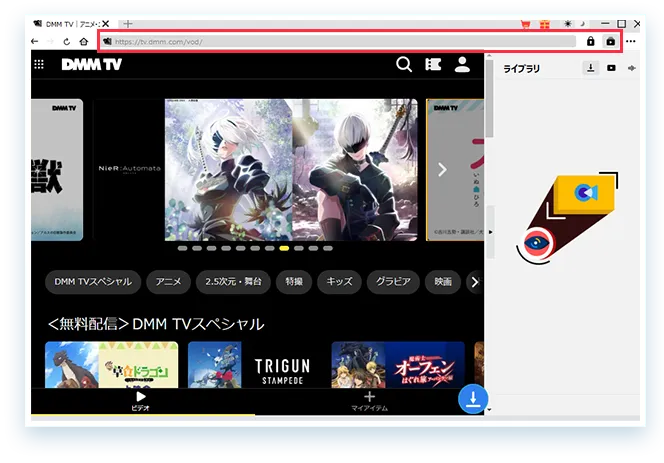The width and height of the screenshot is (664, 463).
Task: Click the browser back arrow
Action: tap(35, 42)
